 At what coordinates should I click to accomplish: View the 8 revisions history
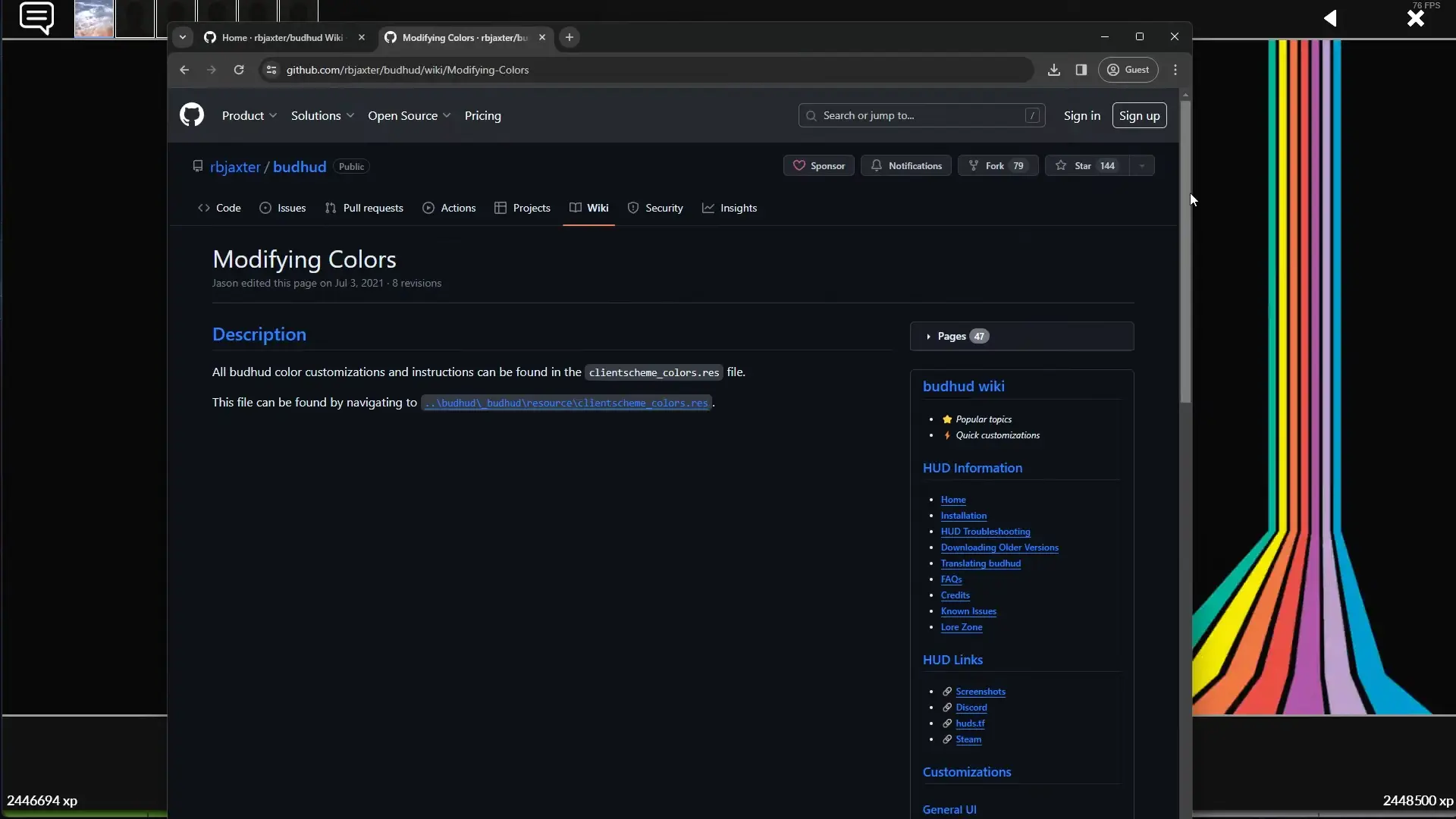point(416,283)
